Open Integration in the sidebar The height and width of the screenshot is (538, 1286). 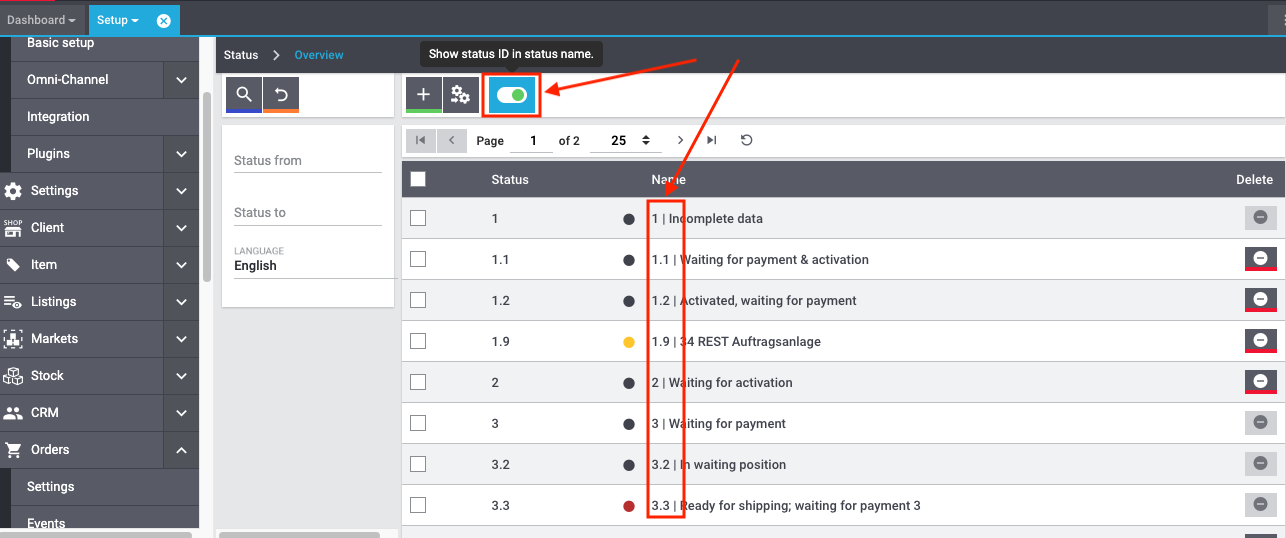click(x=58, y=117)
